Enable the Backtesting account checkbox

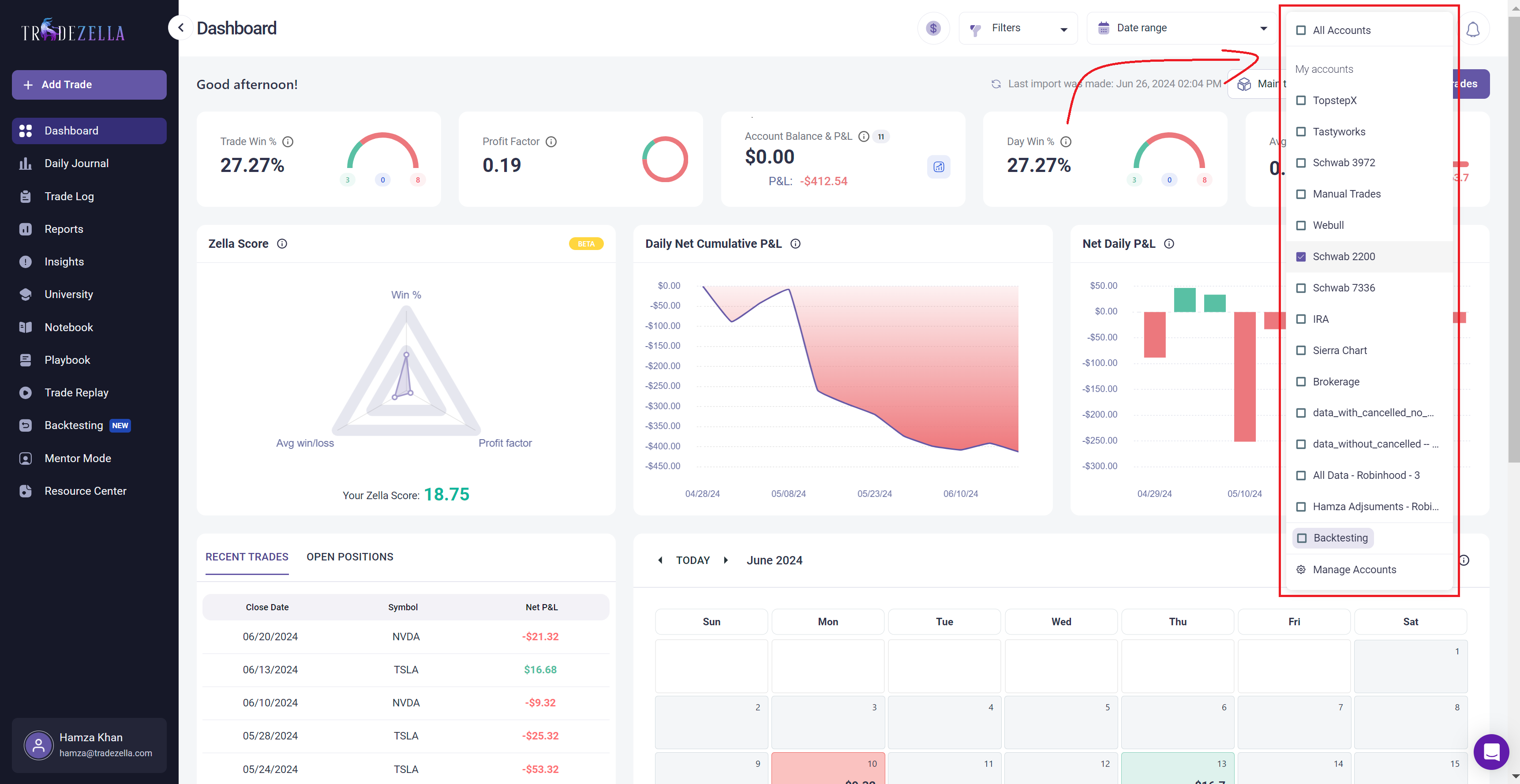point(1302,538)
